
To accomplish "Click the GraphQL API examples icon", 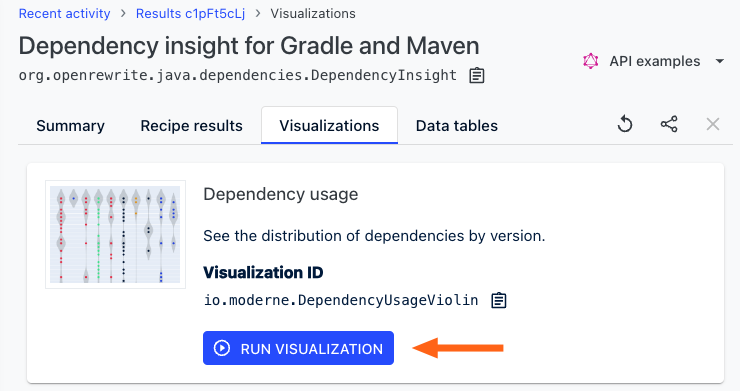I will click(x=590, y=61).
